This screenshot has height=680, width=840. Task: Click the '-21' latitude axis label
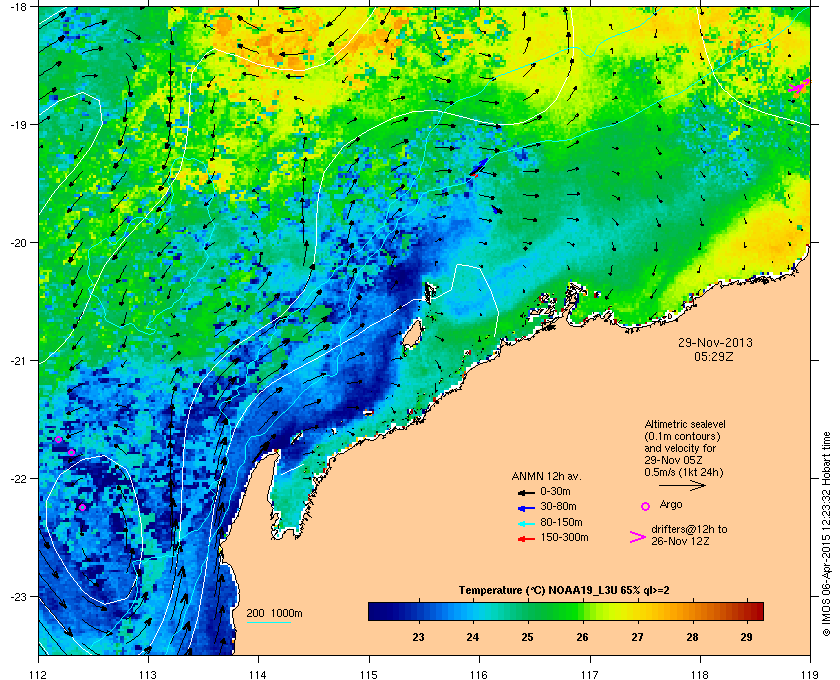[x=19, y=361]
